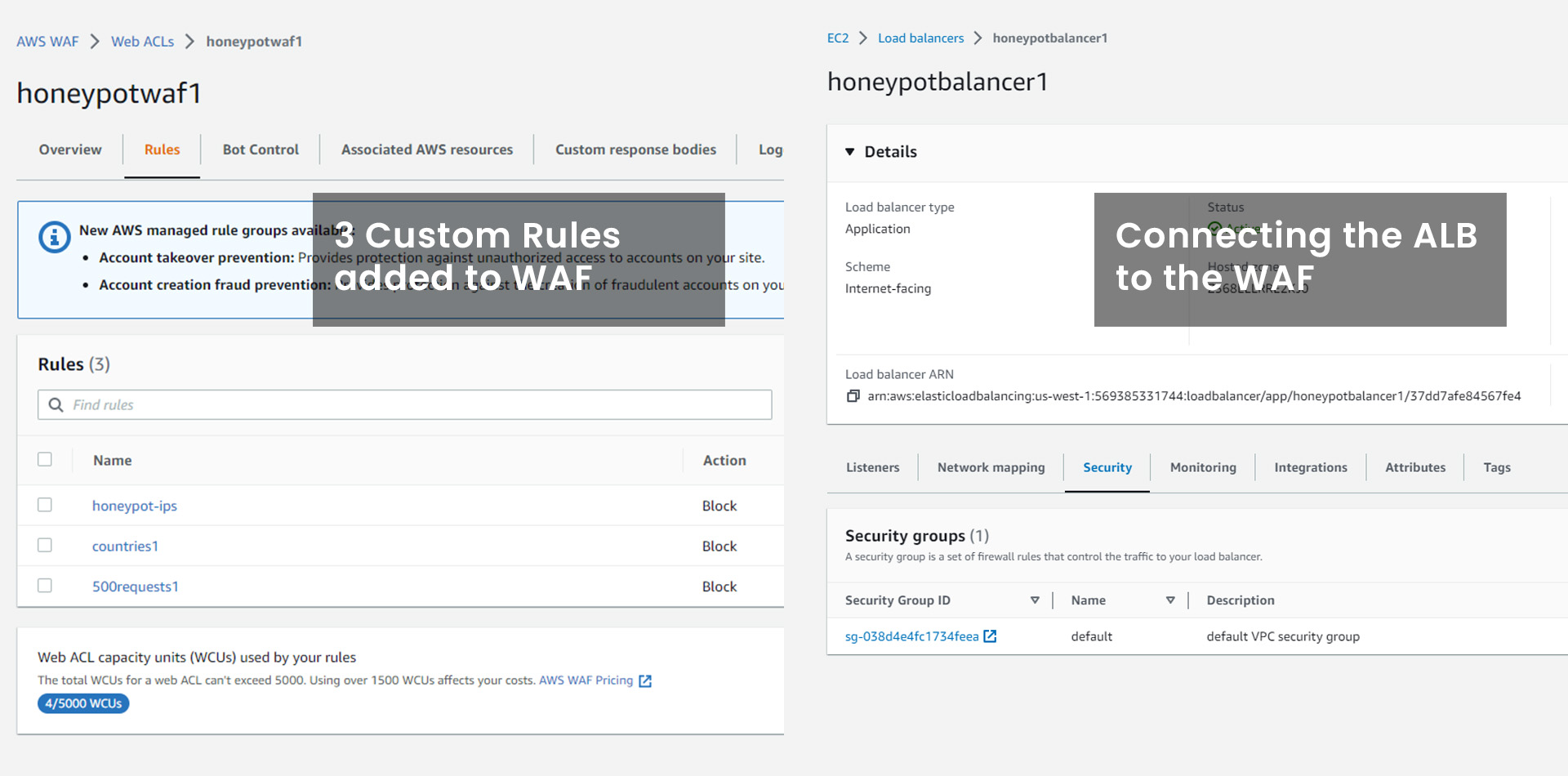Click external link icon next to AWS WAF Pricing

[x=645, y=680]
